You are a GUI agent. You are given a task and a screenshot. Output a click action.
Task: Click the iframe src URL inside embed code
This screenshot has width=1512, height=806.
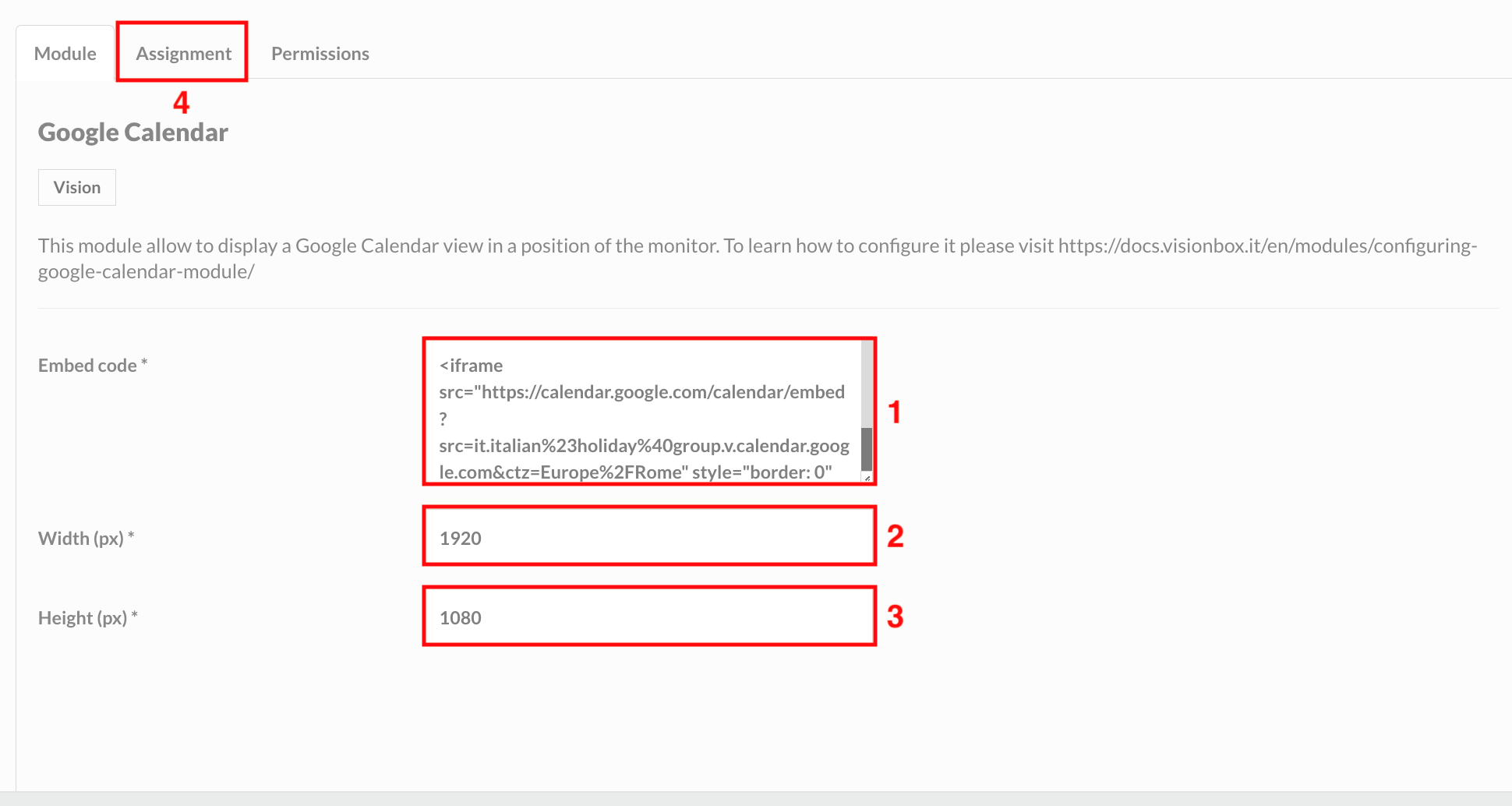click(641, 392)
